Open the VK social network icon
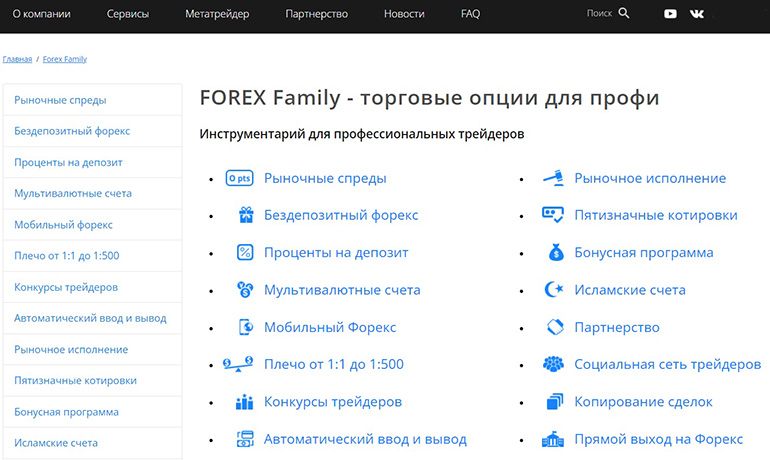 (x=697, y=14)
